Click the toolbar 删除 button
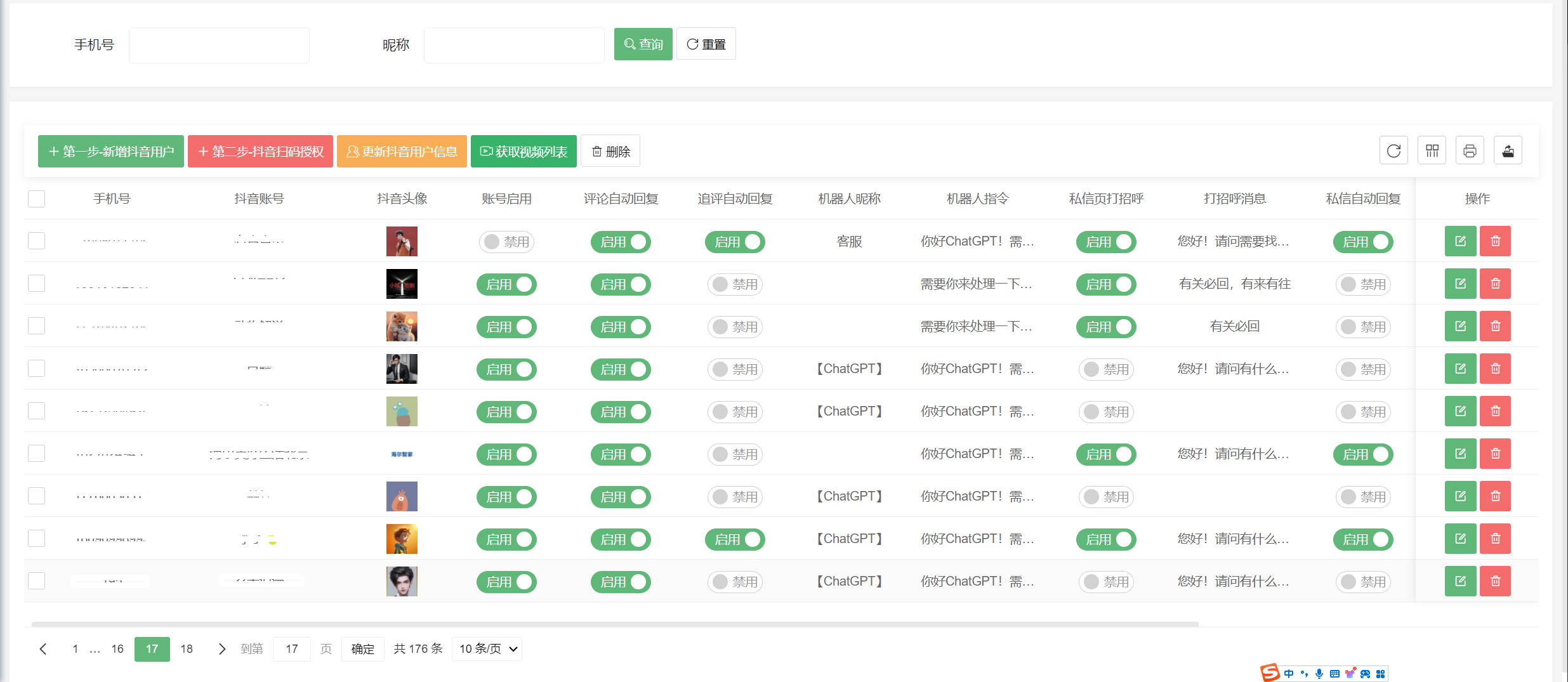The height and width of the screenshot is (682, 1568). coord(610,151)
